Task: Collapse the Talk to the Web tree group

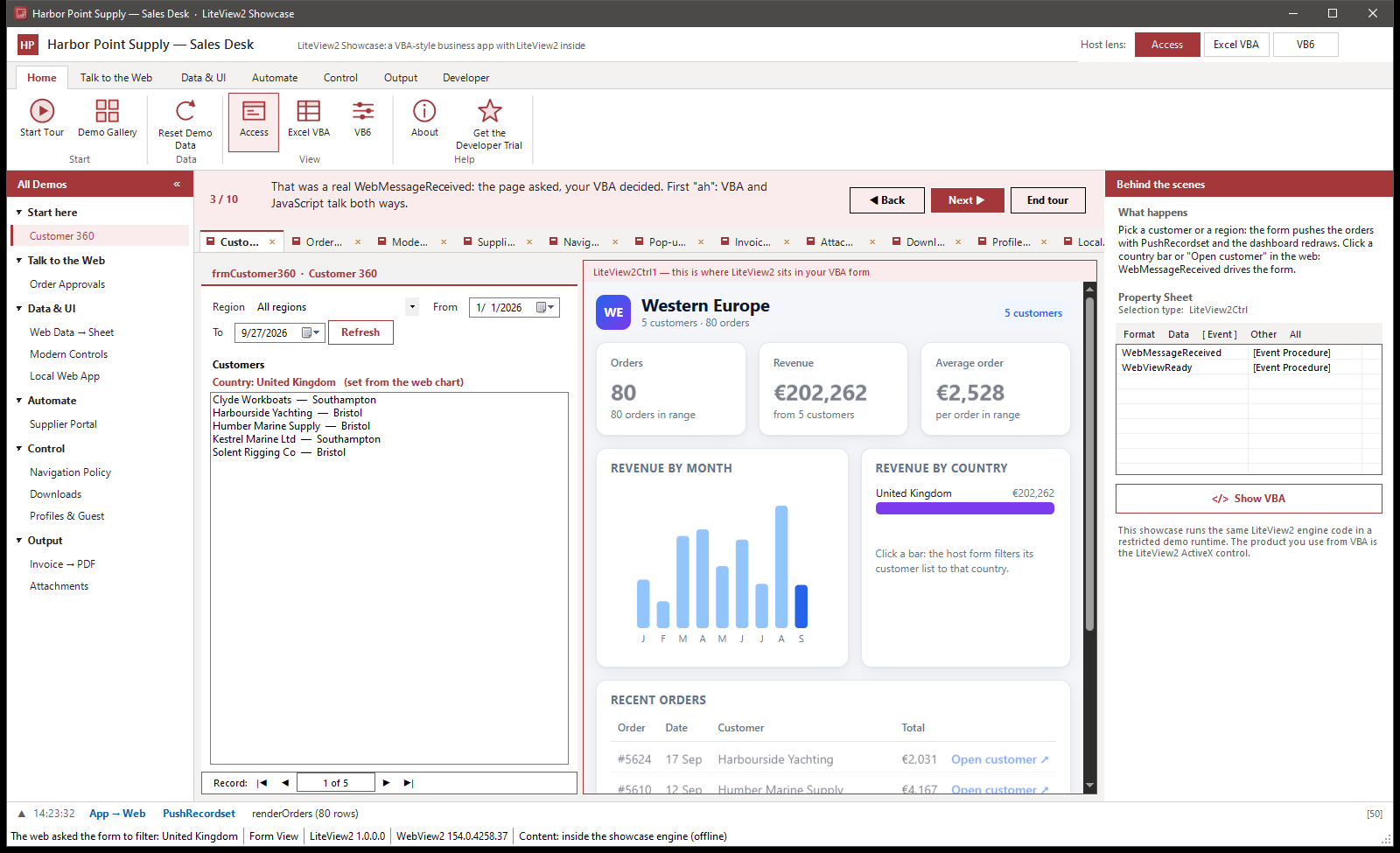Action: 19,261
